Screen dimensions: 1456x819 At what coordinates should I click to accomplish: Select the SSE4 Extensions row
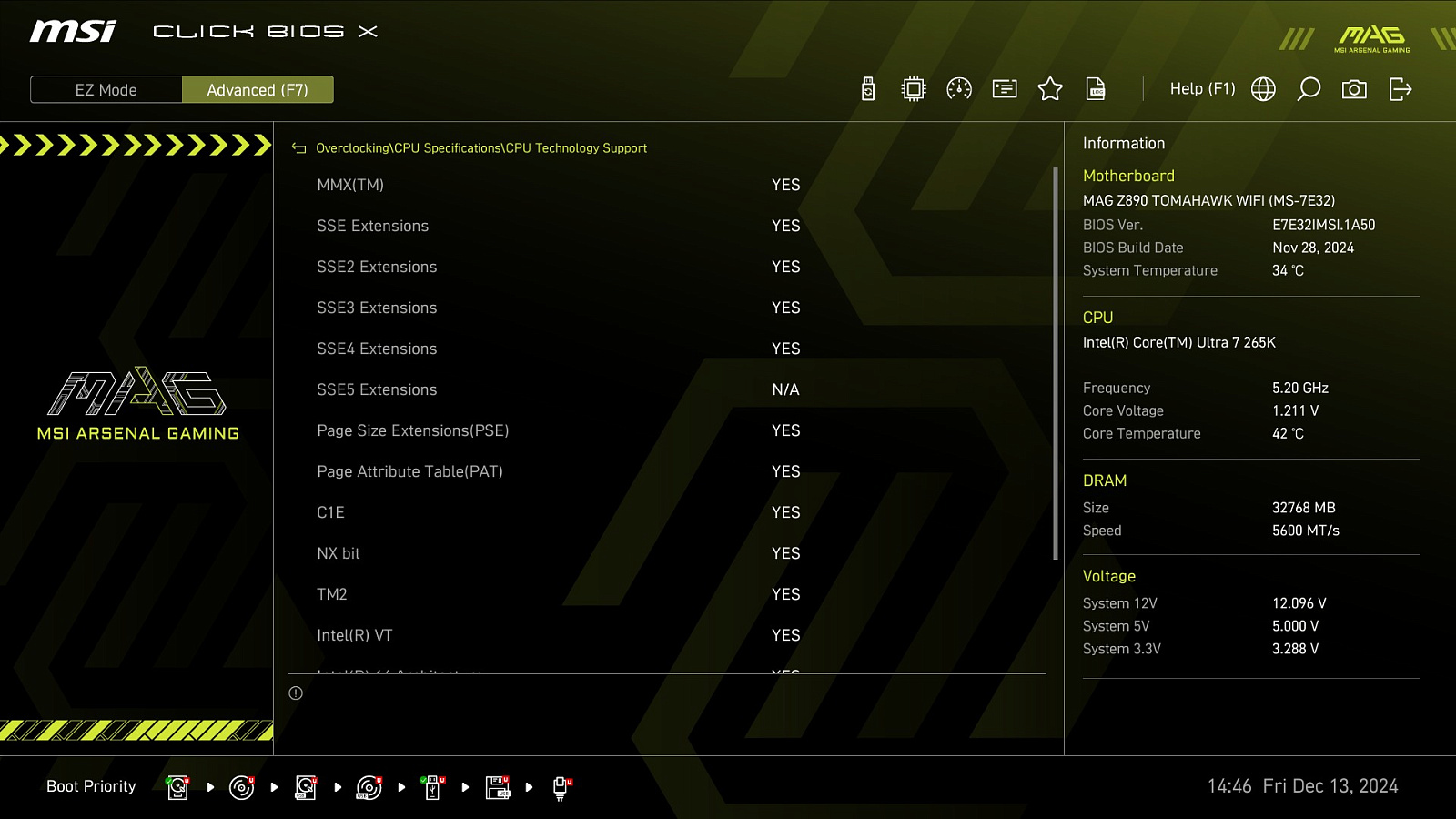coord(668,349)
